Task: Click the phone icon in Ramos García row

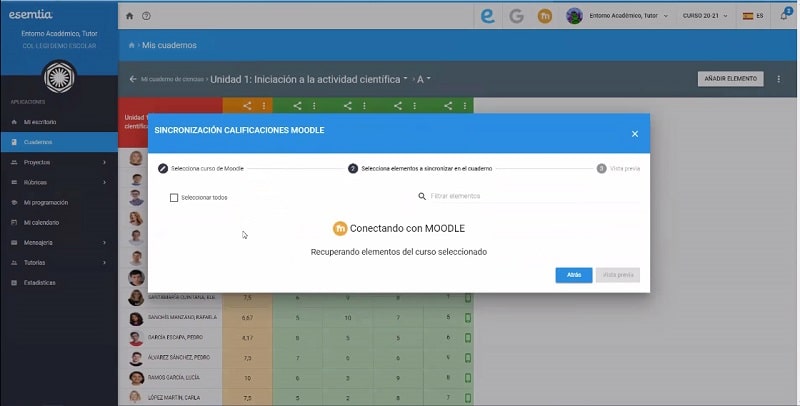Action: pos(468,378)
